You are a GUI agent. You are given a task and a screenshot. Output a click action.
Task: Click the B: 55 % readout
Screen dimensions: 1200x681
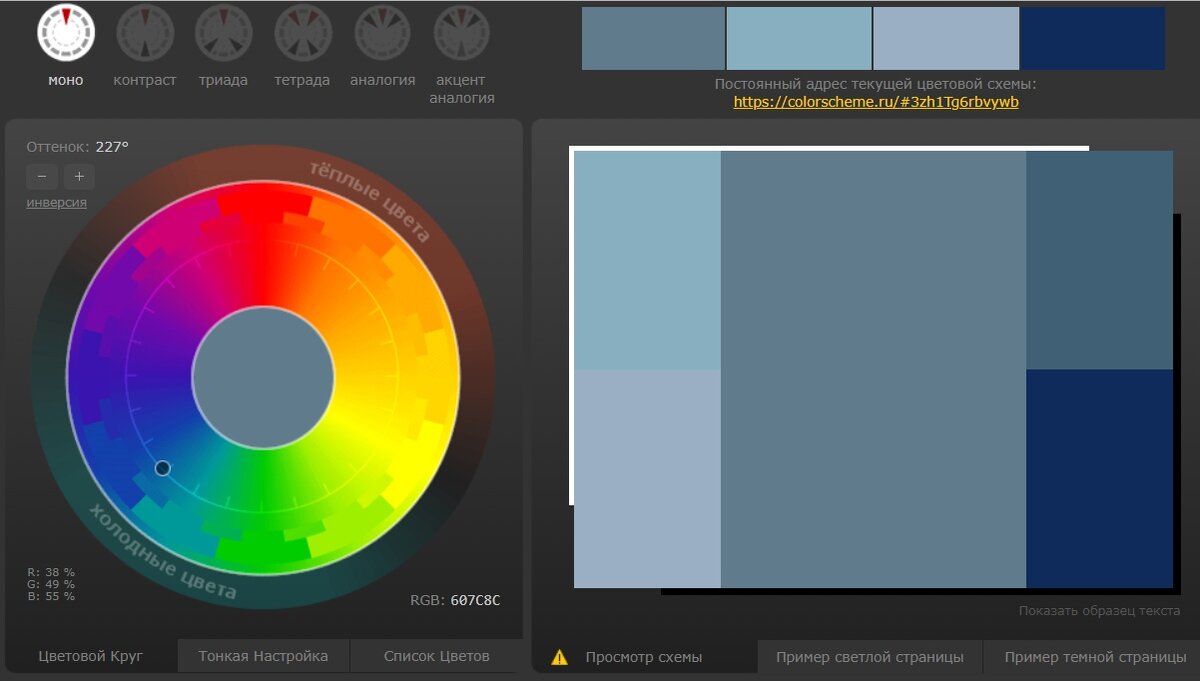[x=51, y=597]
